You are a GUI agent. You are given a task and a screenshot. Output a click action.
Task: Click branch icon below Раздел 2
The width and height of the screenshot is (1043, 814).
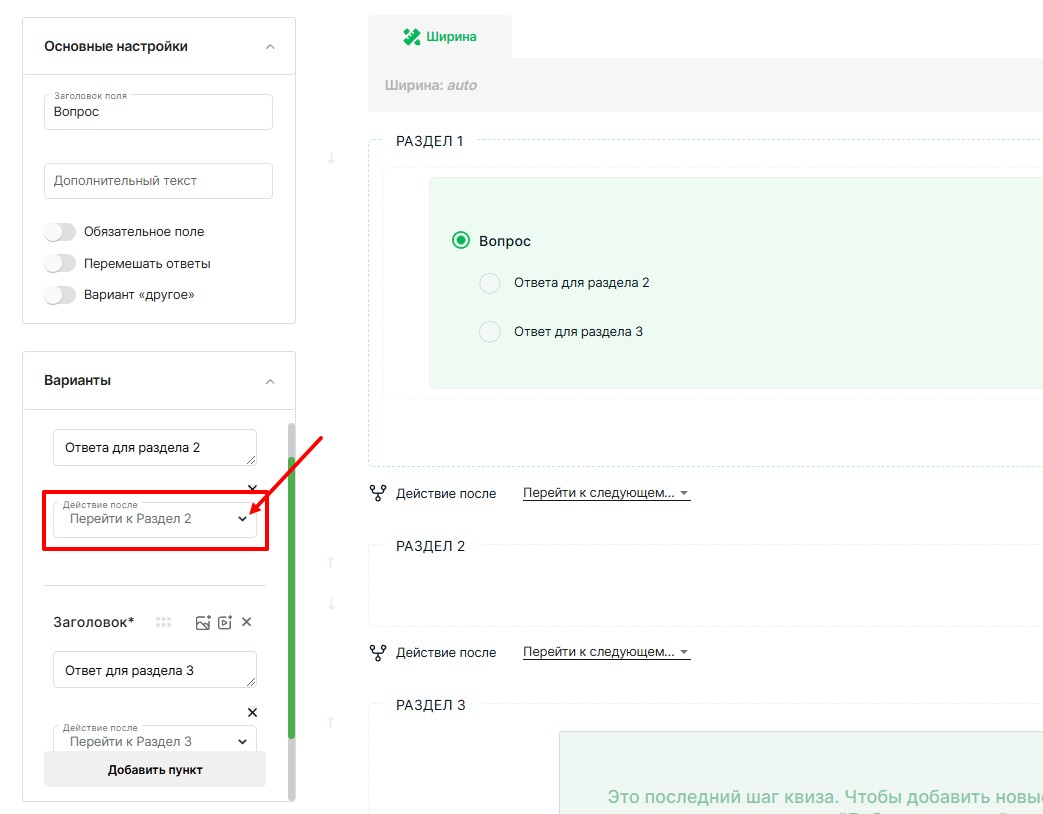(378, 652)
